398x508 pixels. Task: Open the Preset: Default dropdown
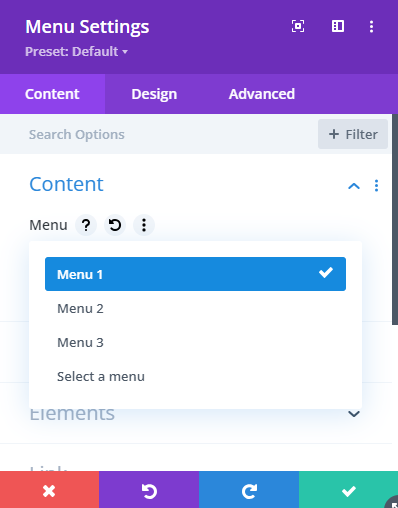coord(76,51)
